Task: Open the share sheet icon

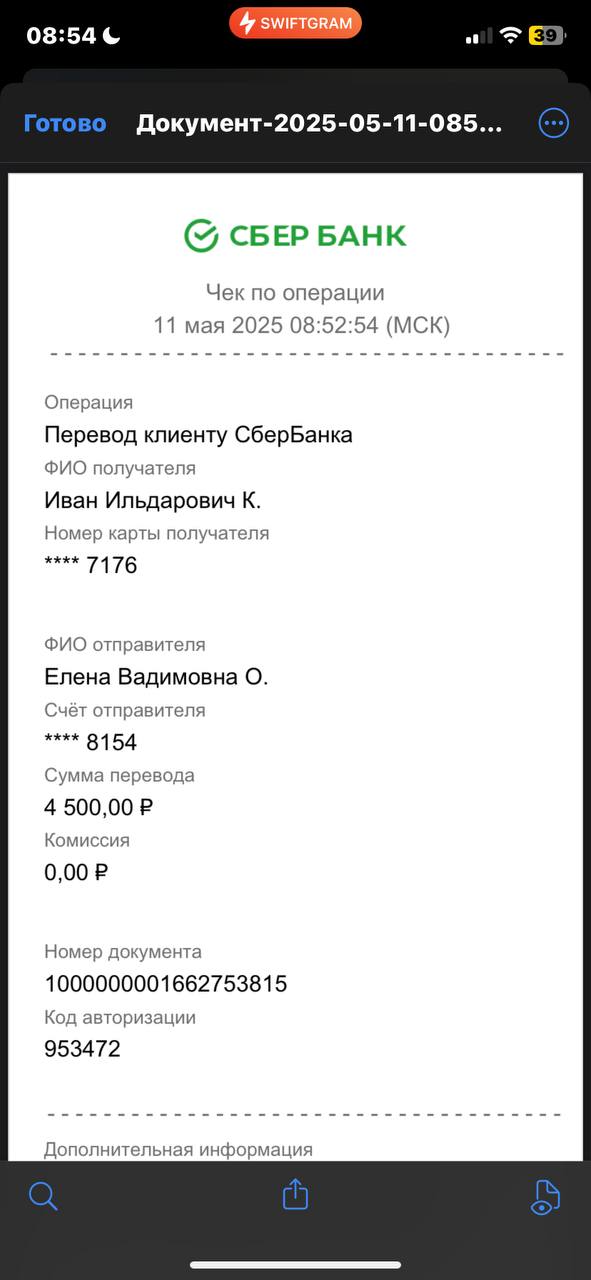Action: pyautogui.click(x=295, y=1194)
